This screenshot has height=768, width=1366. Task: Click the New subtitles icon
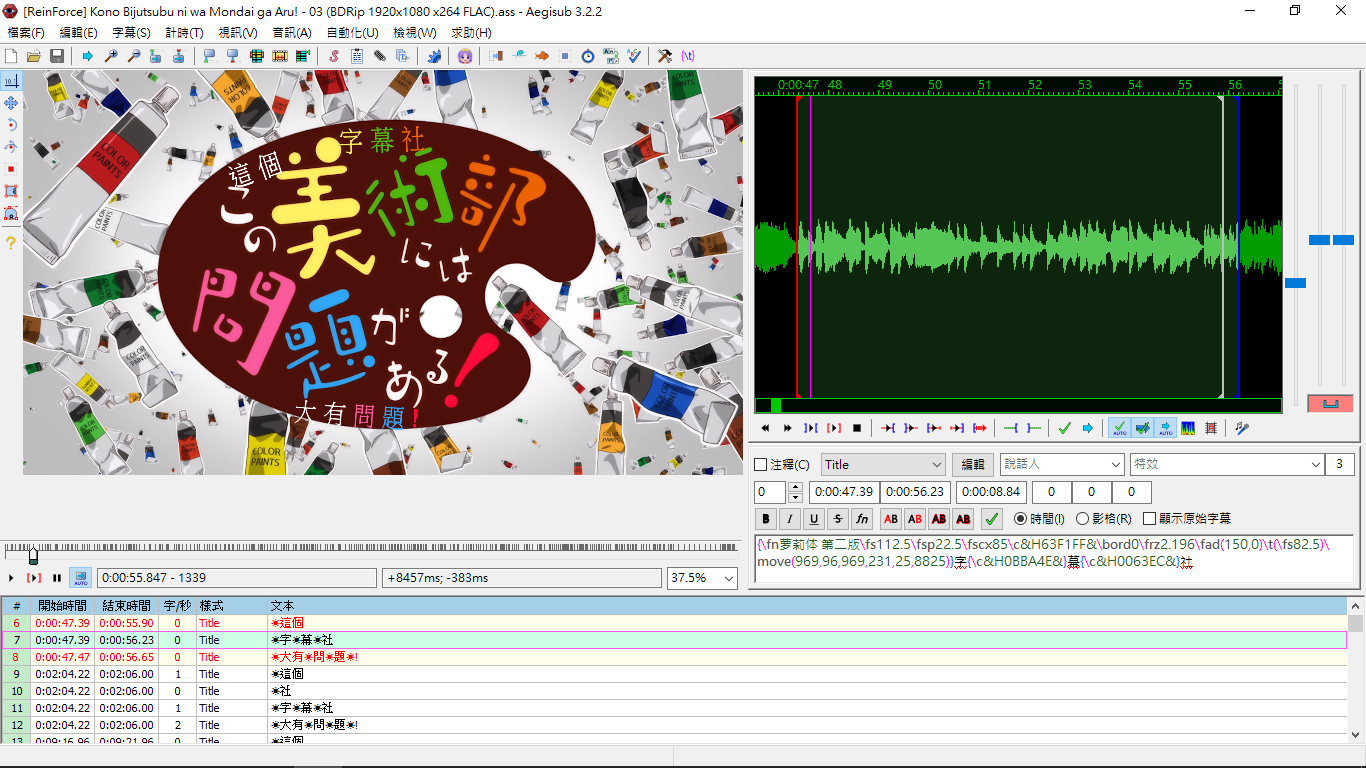pos(11,56)
